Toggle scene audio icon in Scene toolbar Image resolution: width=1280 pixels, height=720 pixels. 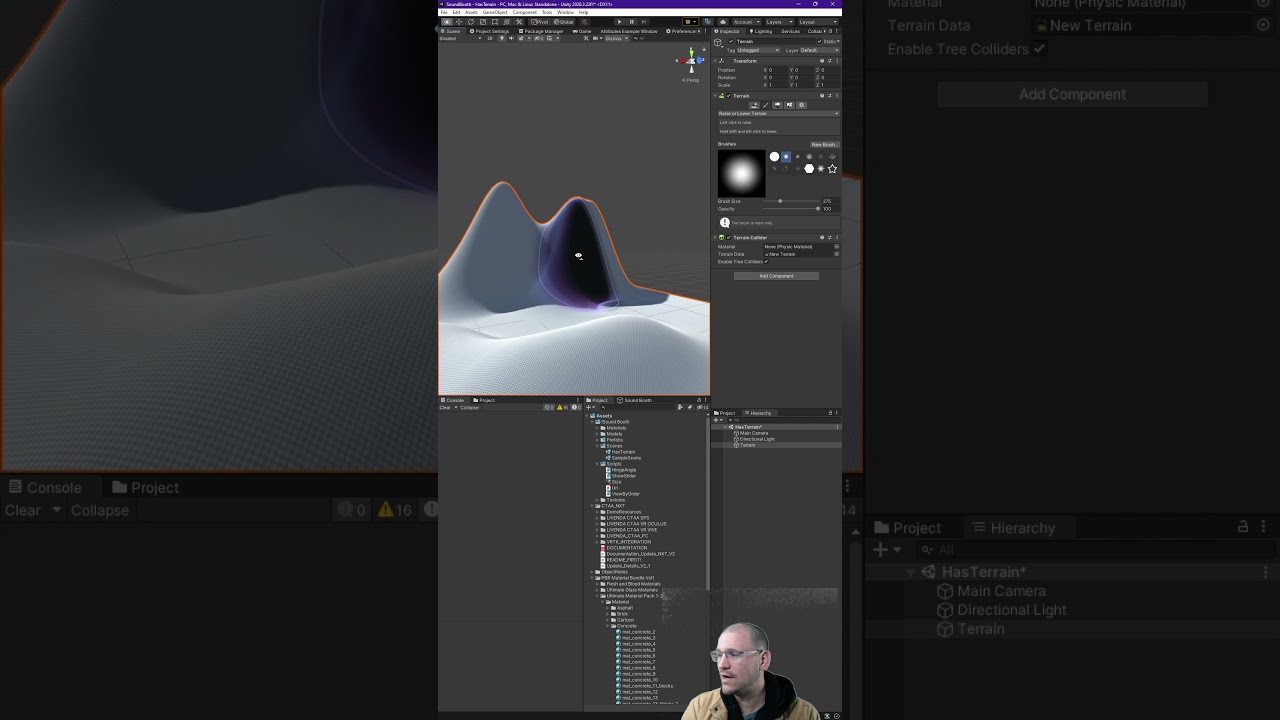pyautogui.click(x=511, y=38)
